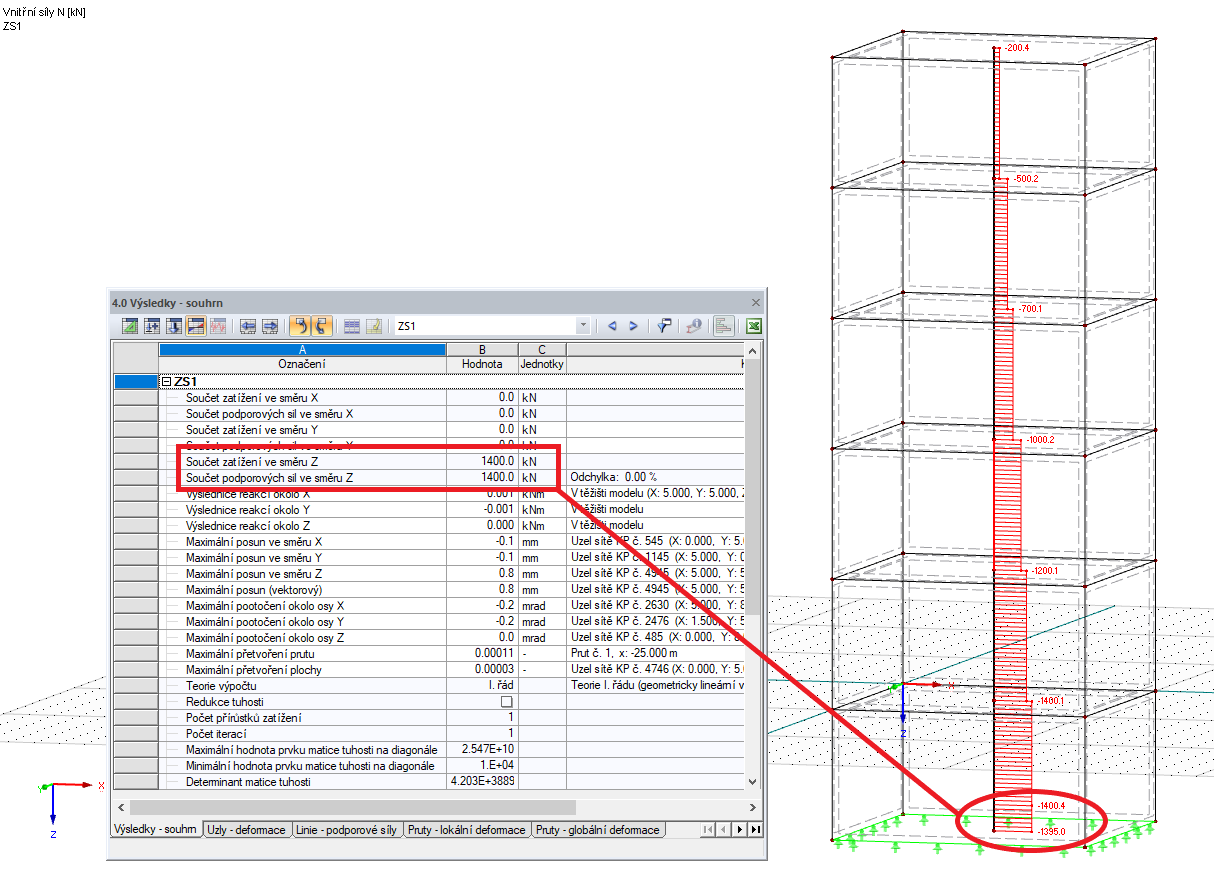1214x881 pixels.
Task: Toggle the Redukce tuhosti checkbox
Action: click(x=507, y=701)
